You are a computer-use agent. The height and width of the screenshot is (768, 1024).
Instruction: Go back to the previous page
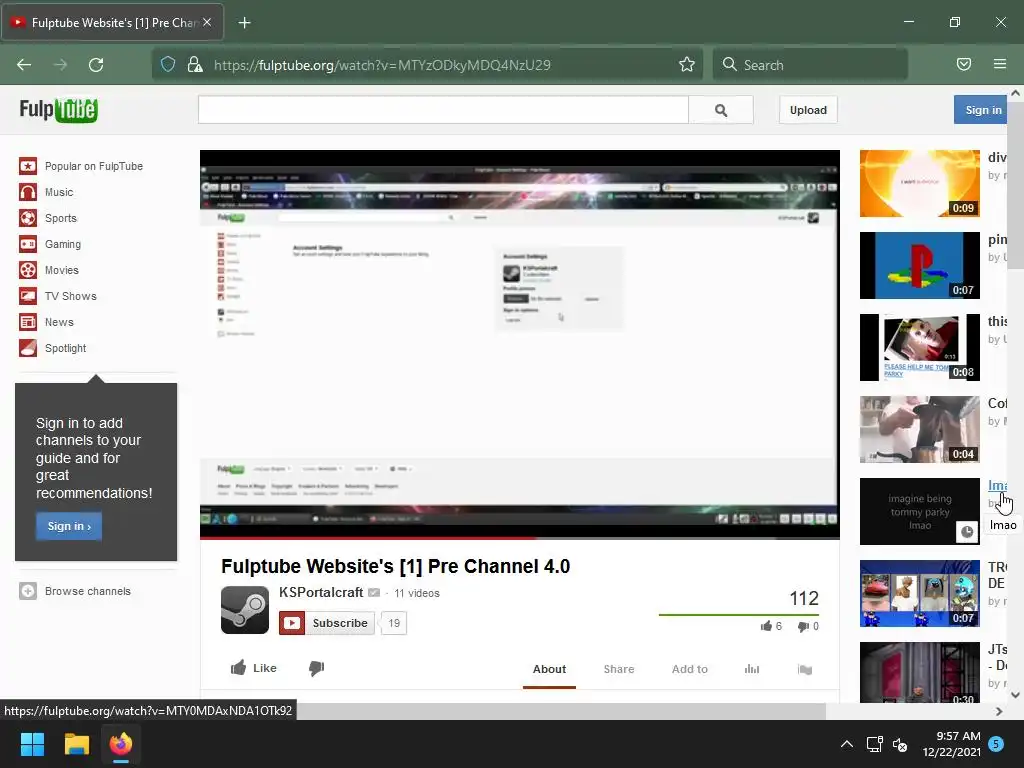click(x=24, y=65)
